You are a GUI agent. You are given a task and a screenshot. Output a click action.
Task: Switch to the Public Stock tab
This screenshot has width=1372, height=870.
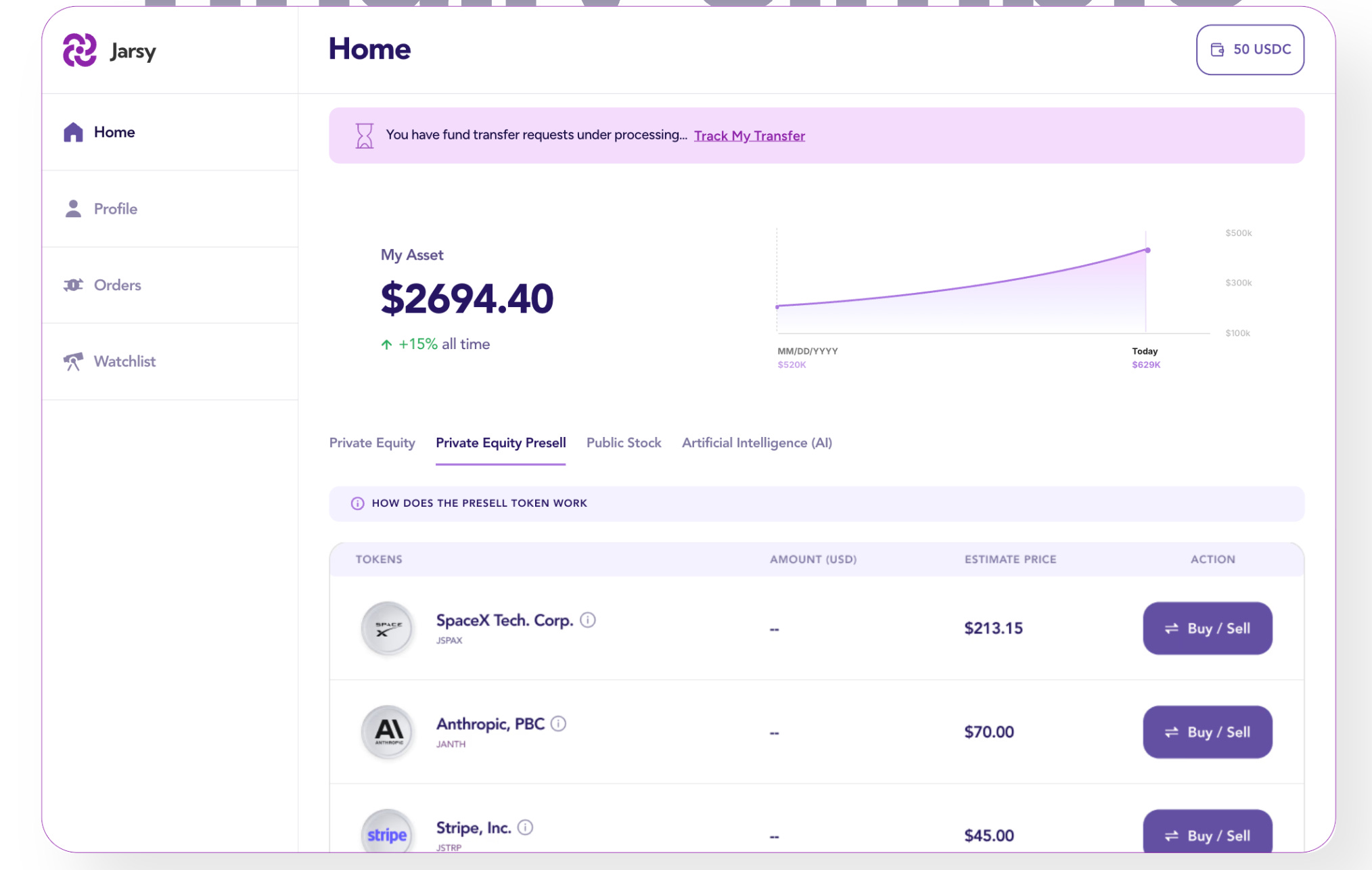[x=623, y=443]
